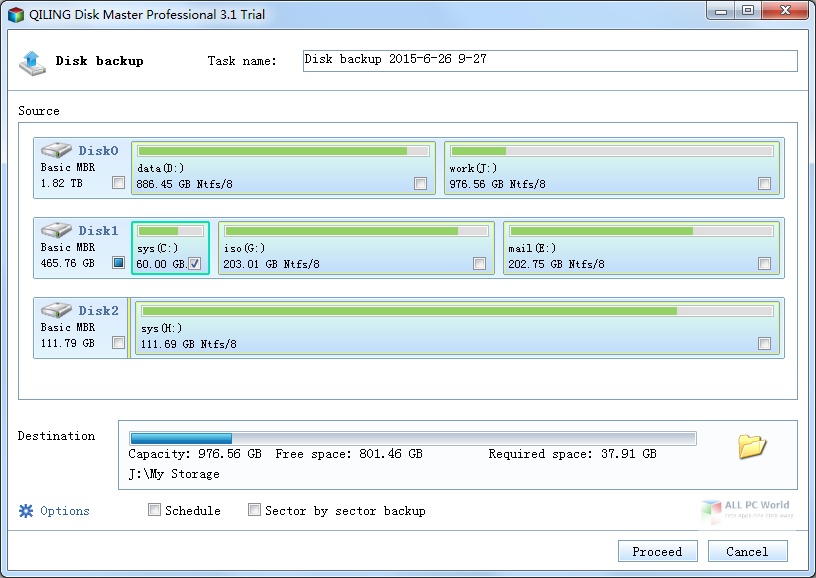Click the Disk2 label text
Image resolution: width=816 pixels, height=578 pixels.
(x=98, y=311)
